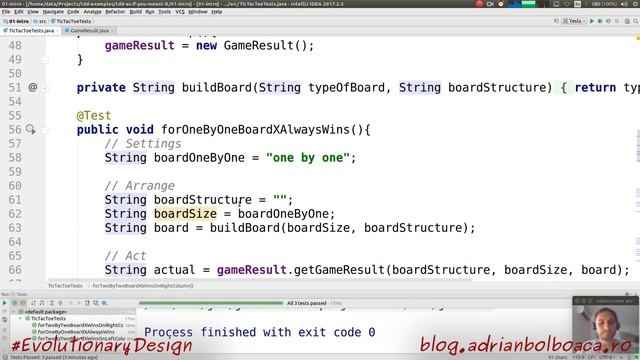Open the Window menu
The image size is (640, 360).
click(x=198, y=12)
